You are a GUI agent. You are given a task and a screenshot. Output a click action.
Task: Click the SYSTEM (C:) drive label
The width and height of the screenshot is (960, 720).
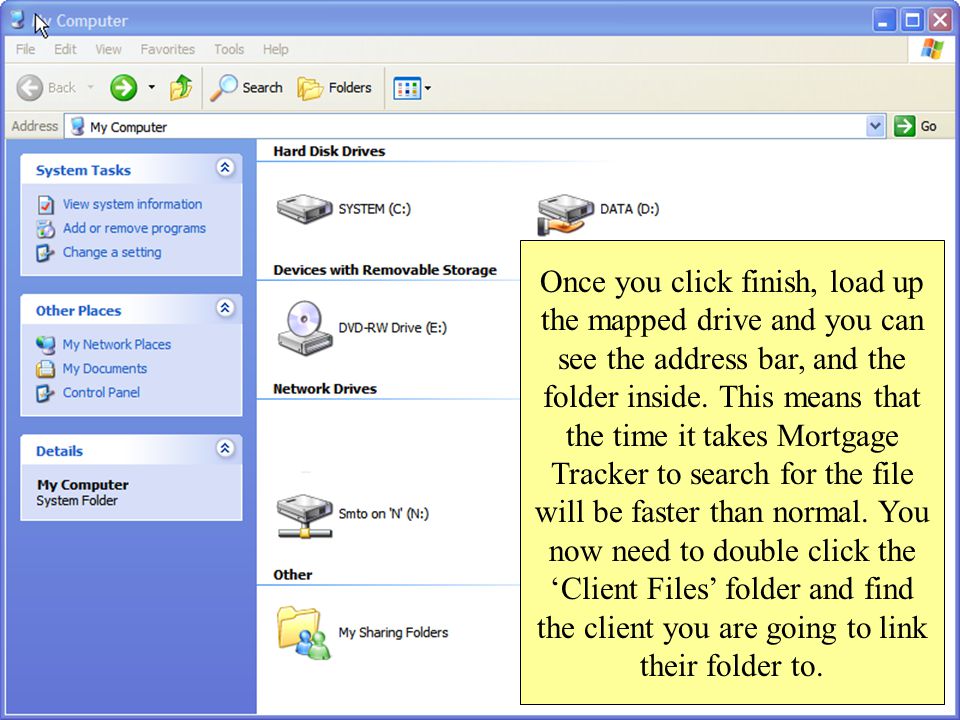click(375, 209)
